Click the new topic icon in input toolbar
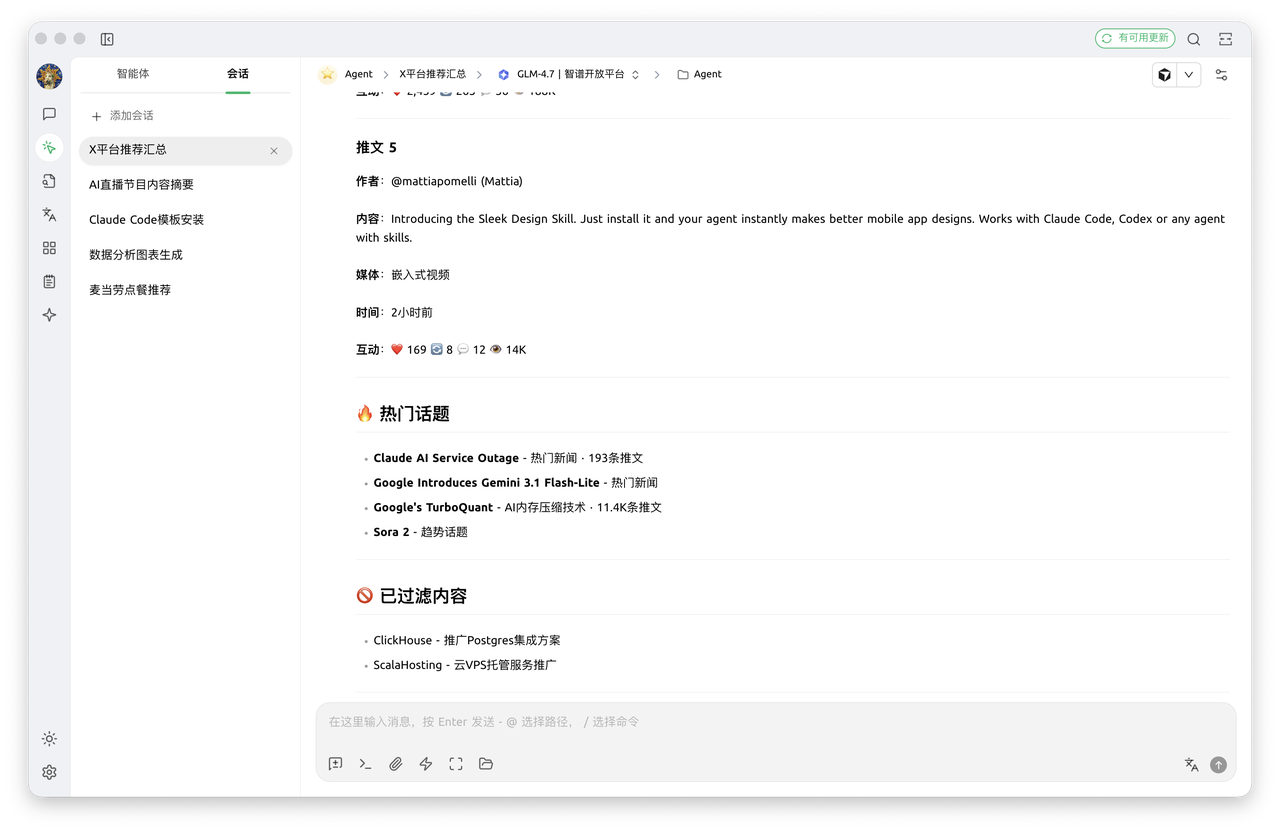1280x832 pixels. click(336, 764)
